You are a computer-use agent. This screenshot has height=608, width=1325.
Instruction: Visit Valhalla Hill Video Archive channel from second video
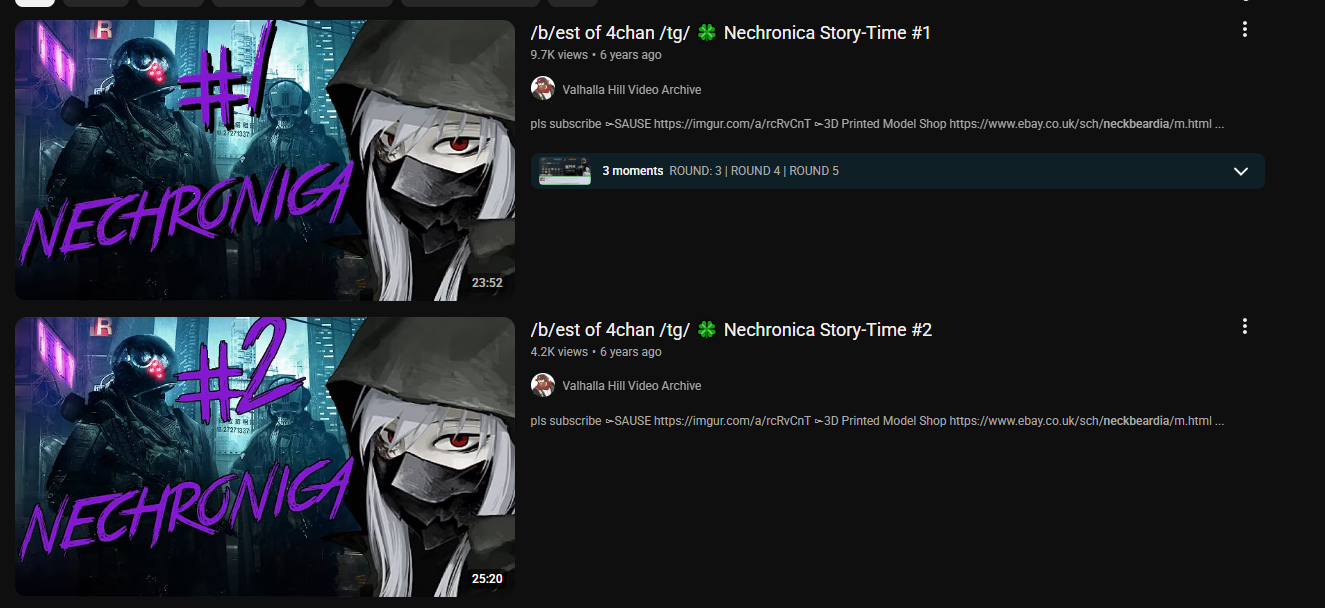point(632,386)
